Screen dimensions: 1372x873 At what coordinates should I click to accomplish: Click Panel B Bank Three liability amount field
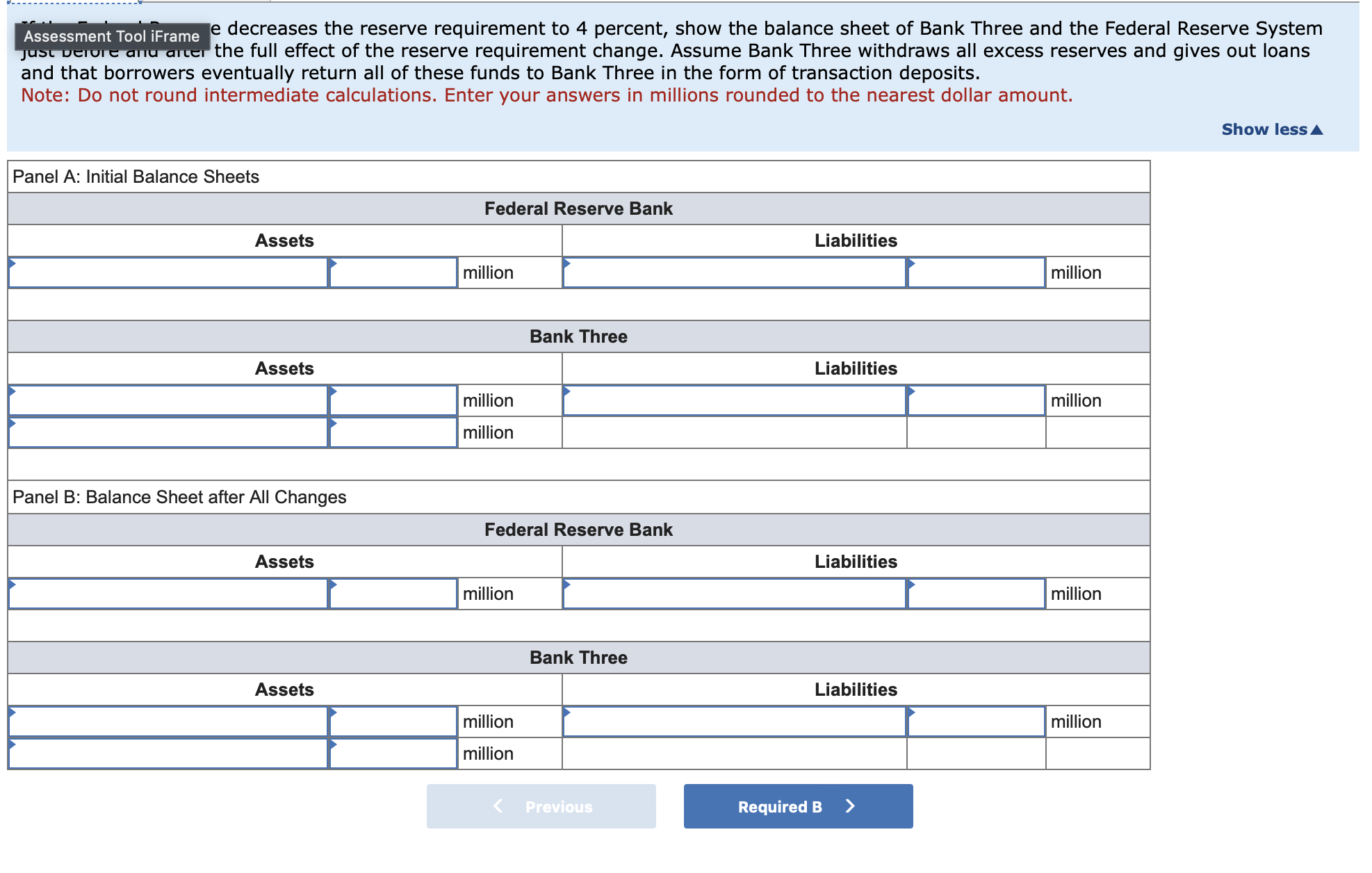tap(976, 721)
